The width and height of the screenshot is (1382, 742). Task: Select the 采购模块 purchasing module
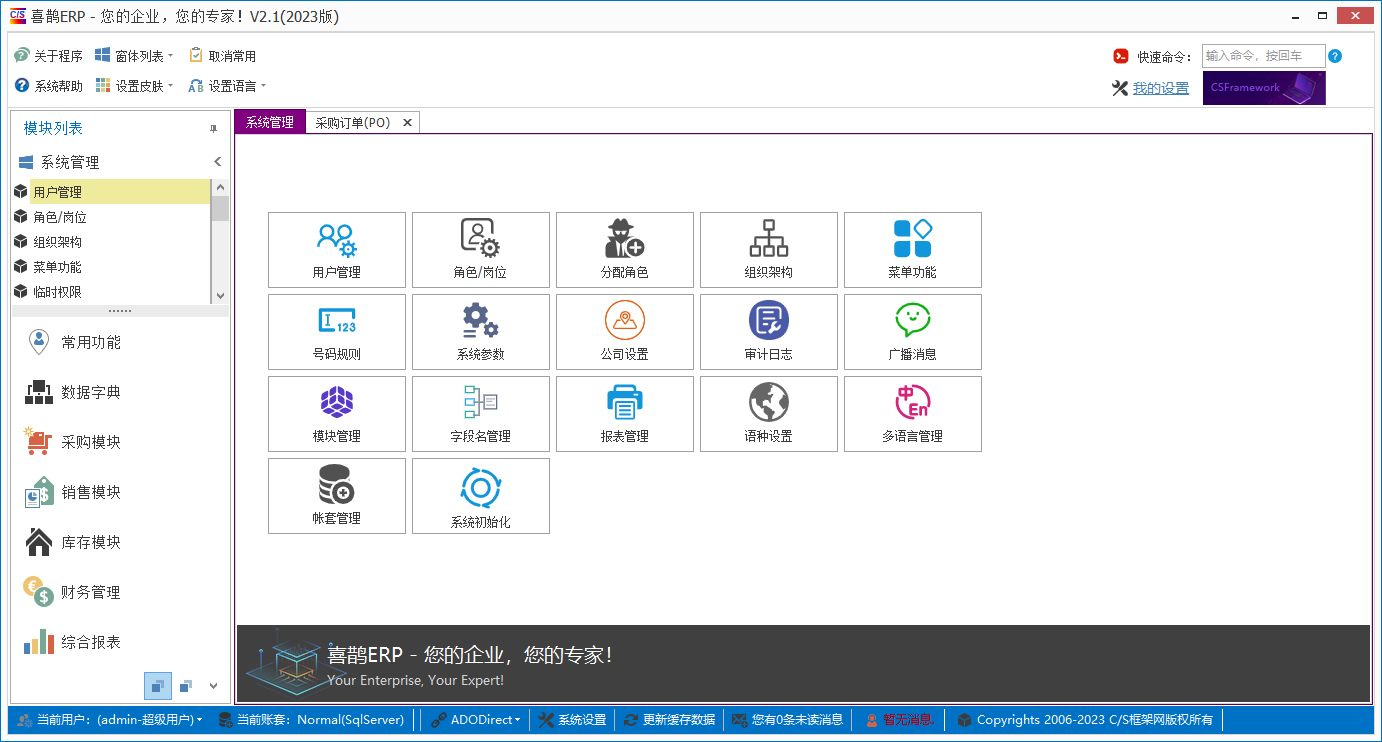click(90, 442)
